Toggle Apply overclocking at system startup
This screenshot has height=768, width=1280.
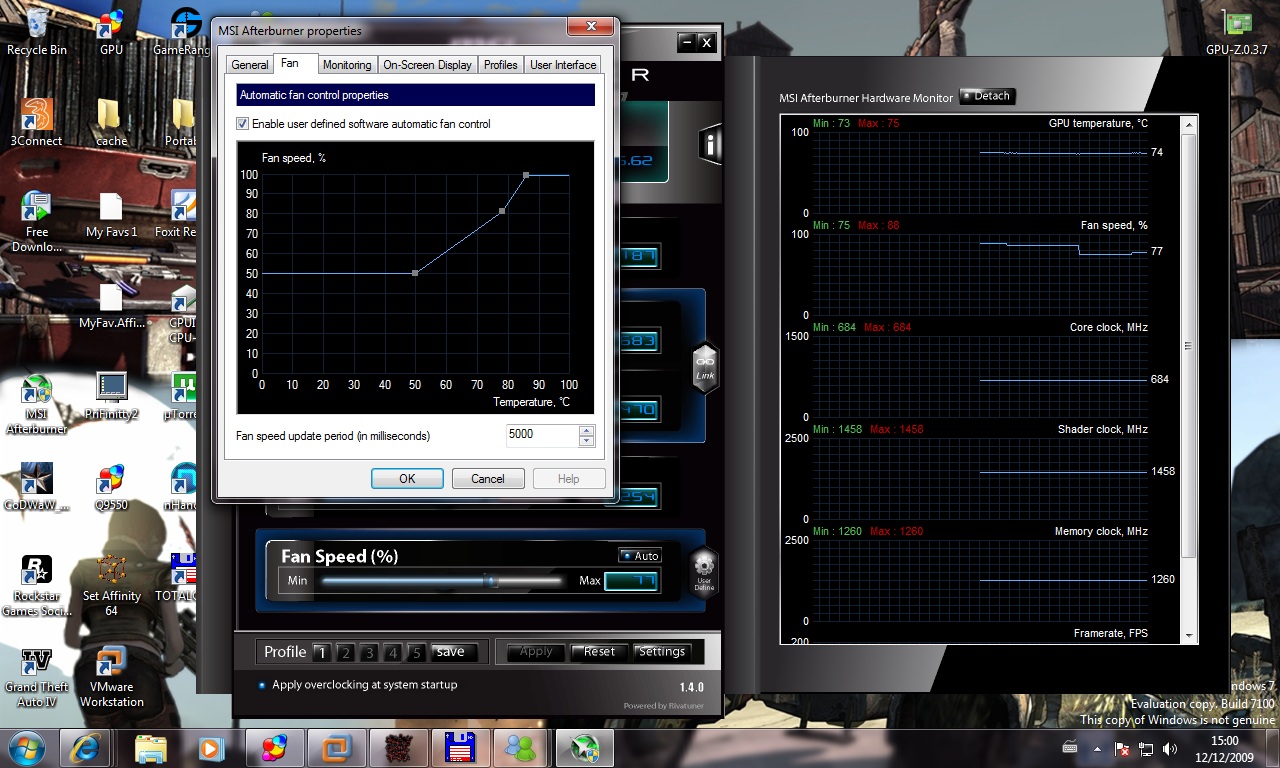tap(262, 685)
